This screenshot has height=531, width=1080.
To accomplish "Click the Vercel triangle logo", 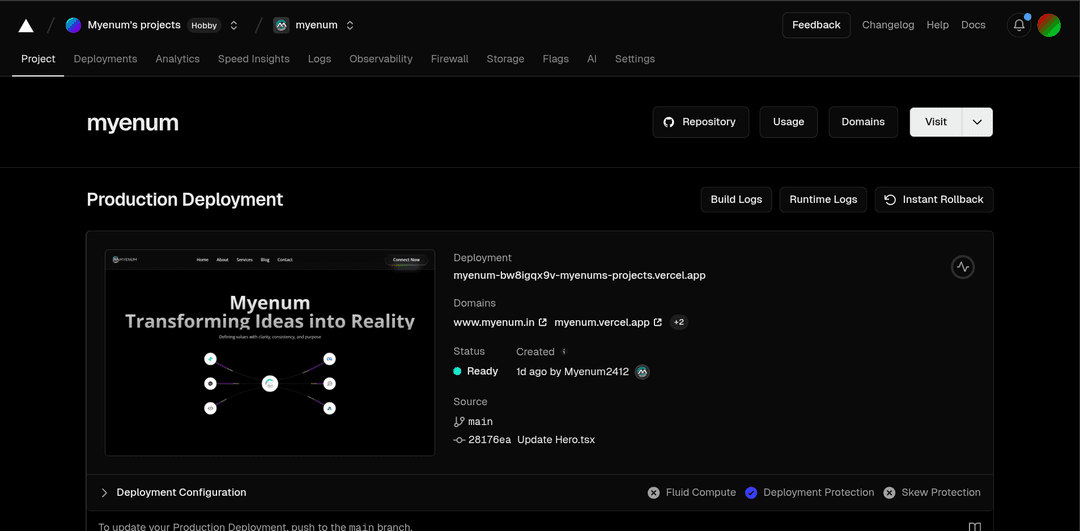I will [25, 25].
